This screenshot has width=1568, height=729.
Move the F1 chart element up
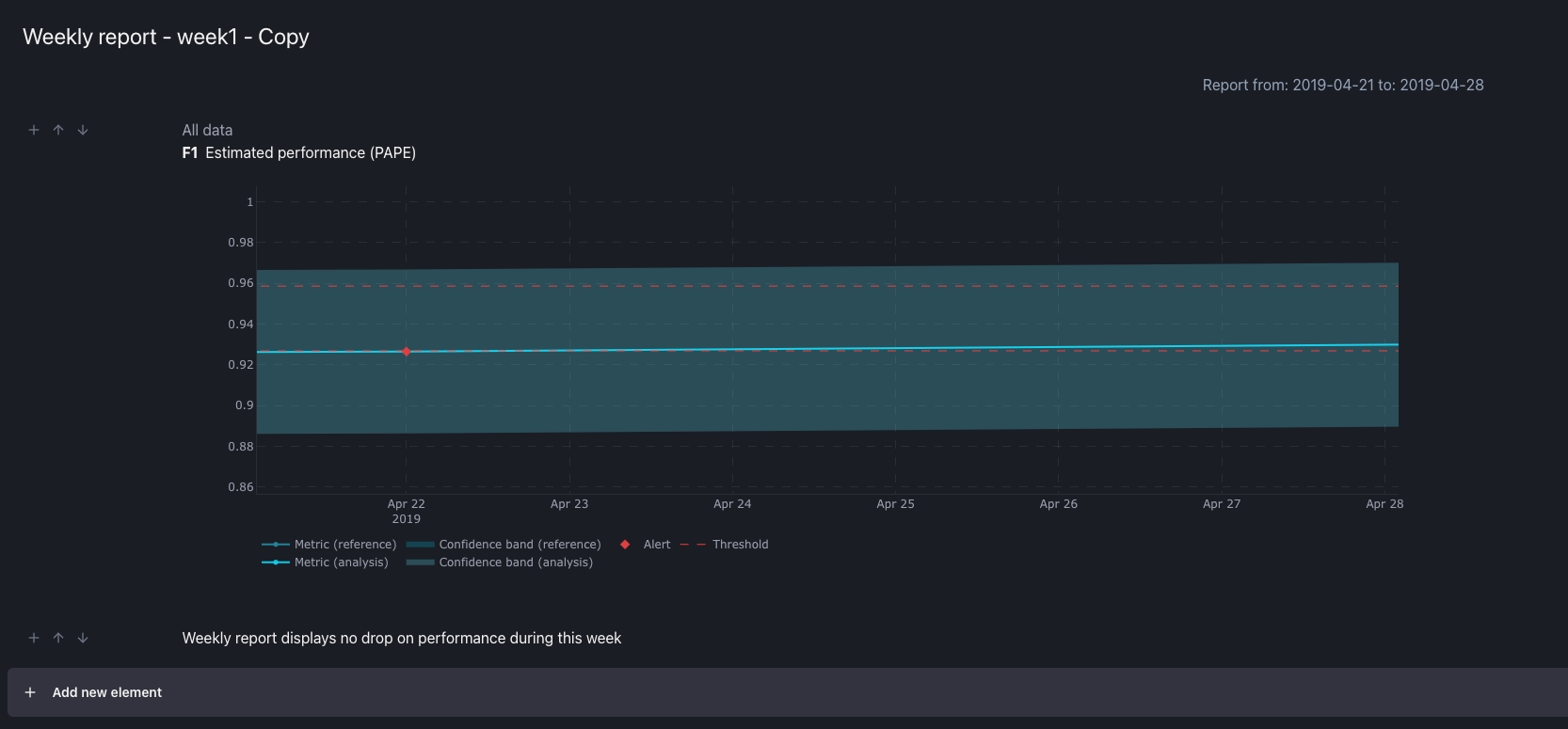coord(58,130)
